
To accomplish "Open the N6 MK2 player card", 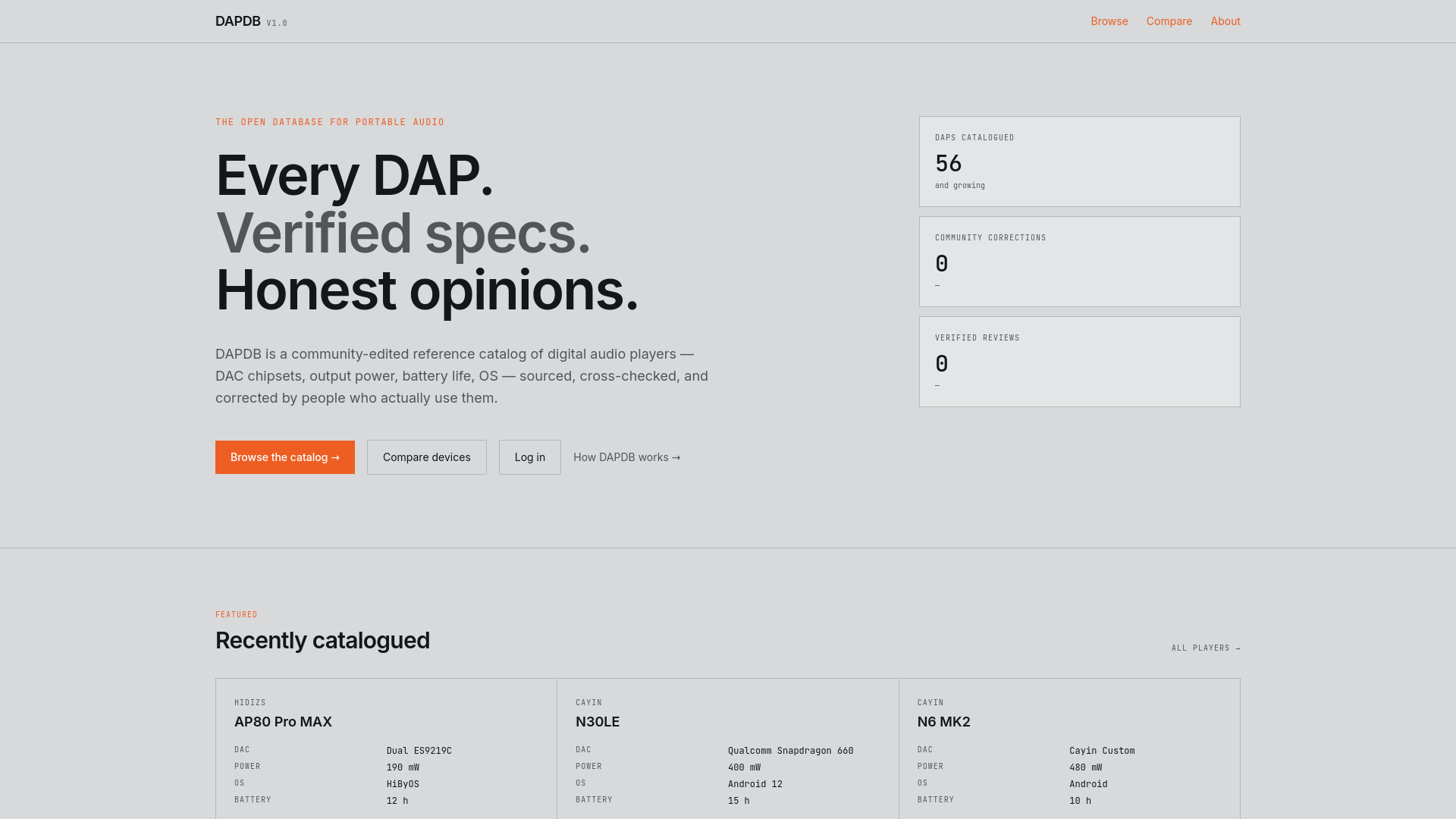I will (1069, 748).
